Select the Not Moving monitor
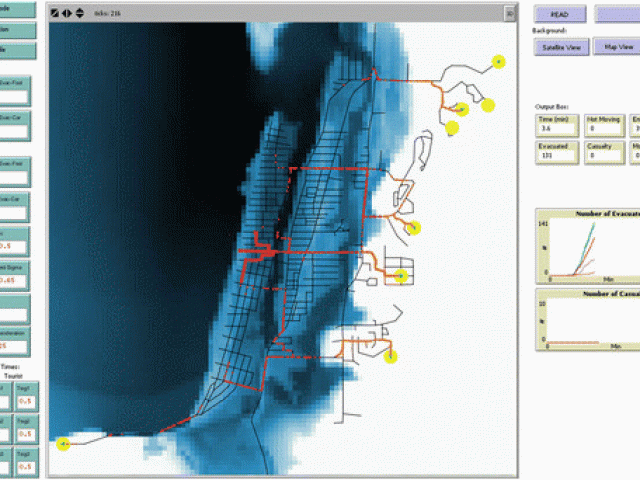Viewport: 640px width, 480px height. coord(604,125)
